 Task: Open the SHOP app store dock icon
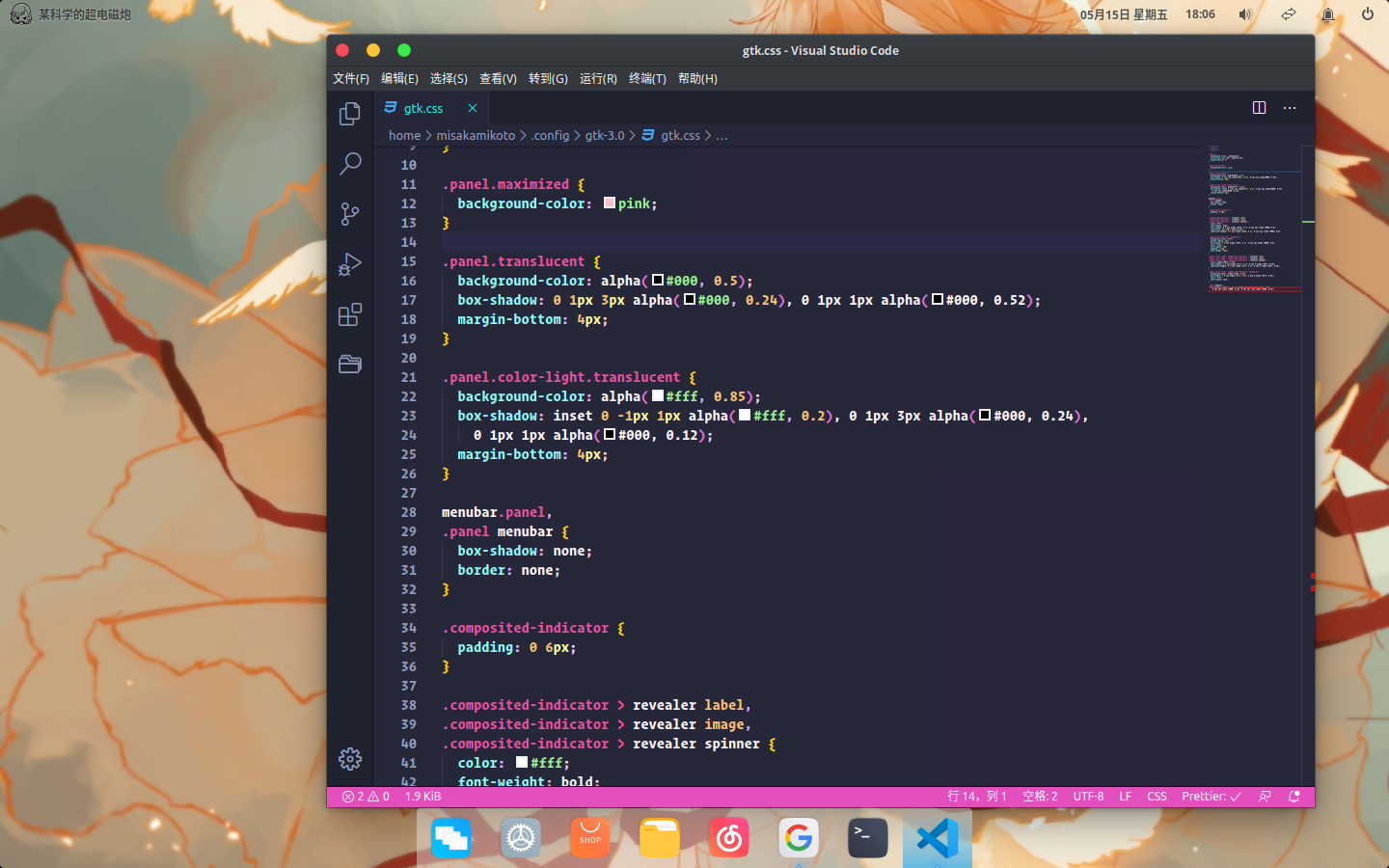[x=590, y=838]
